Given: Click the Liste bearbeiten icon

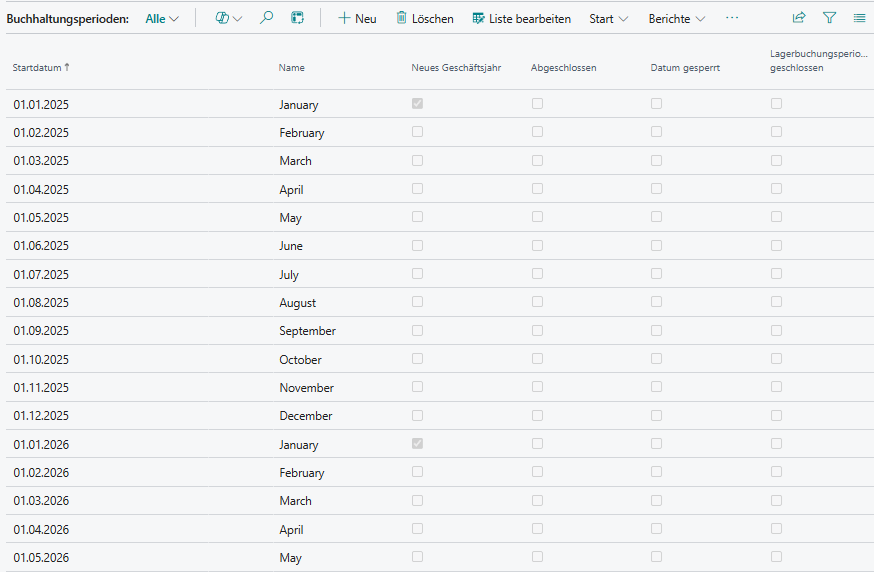Looking at the screenshot, I should pyautogui.click(x=479, y=18).
